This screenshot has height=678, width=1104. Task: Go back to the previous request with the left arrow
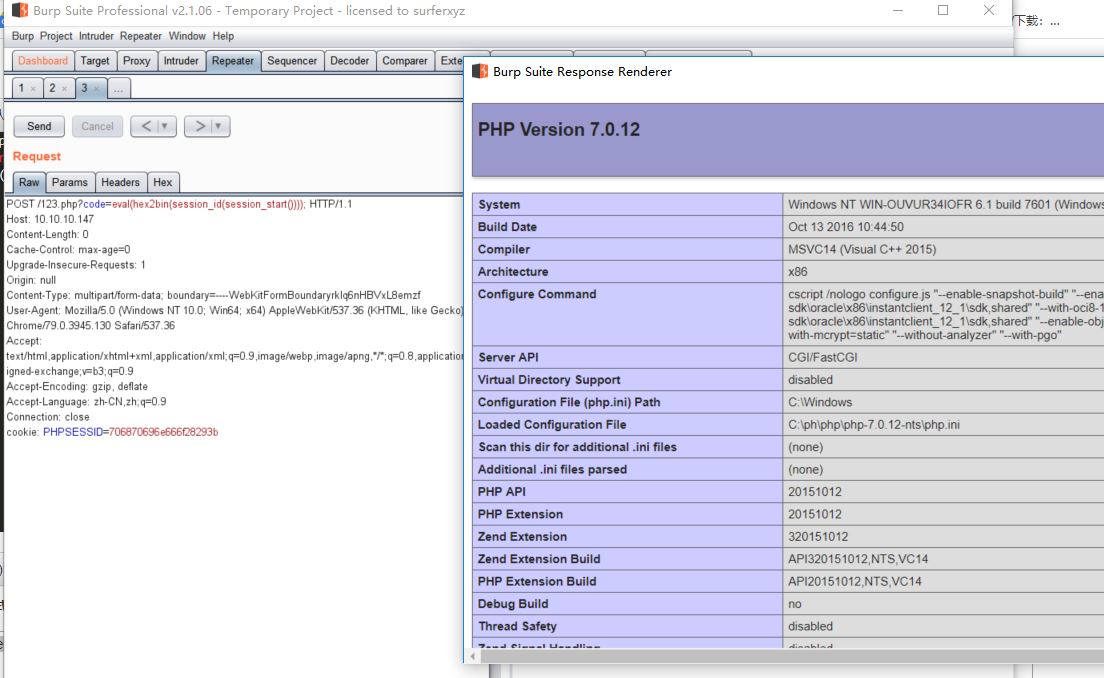[146, 126]
